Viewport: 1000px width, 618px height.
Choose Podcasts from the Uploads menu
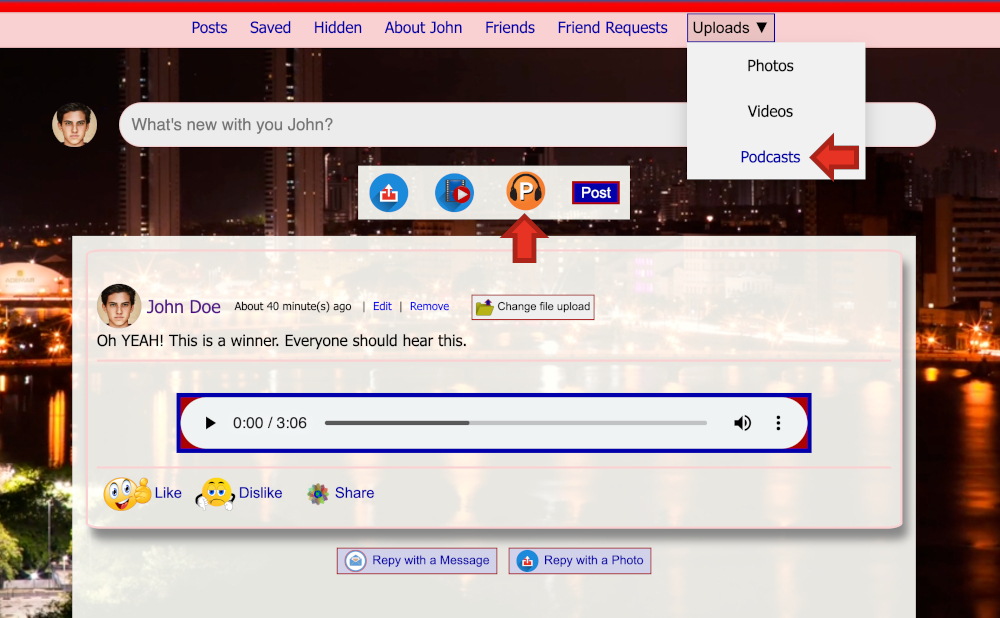(770, 157)
